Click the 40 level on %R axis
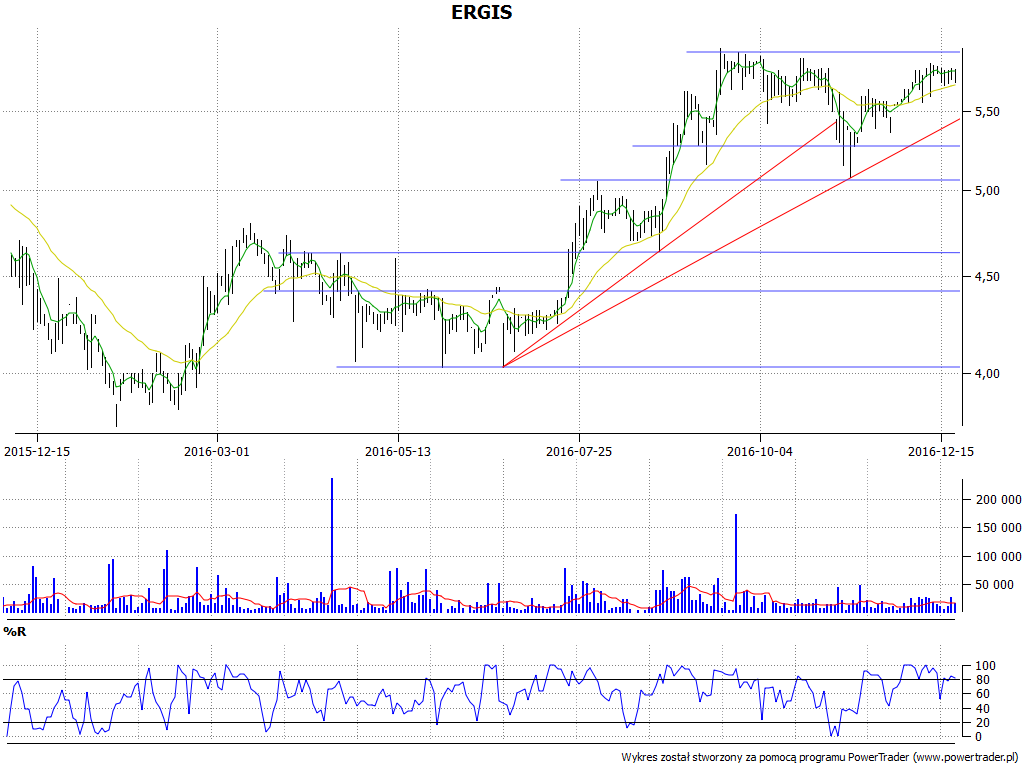The width and height of the screenshot is (1024, 768). [982, 709]
